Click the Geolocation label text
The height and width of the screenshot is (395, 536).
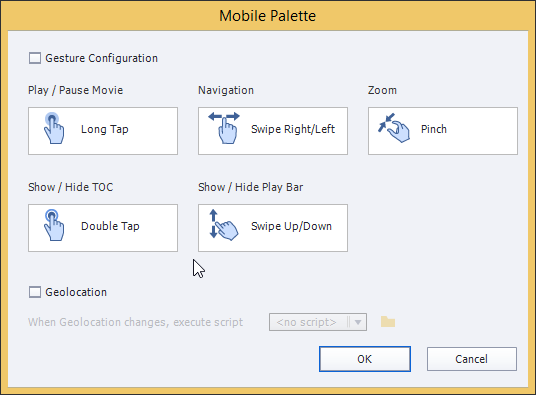pyautogui.click(x=76, y=292)
